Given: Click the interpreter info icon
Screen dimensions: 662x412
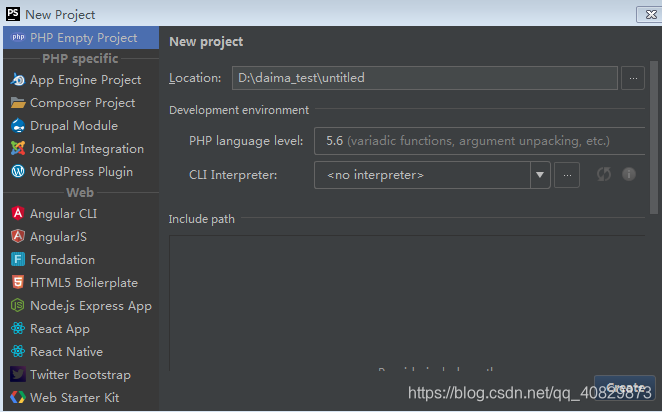Looking at the screenshot, I should (629, 174).
